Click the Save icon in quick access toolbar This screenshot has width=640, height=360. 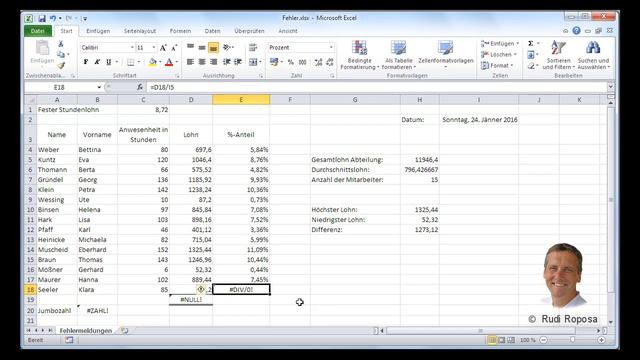click(42, 18)
